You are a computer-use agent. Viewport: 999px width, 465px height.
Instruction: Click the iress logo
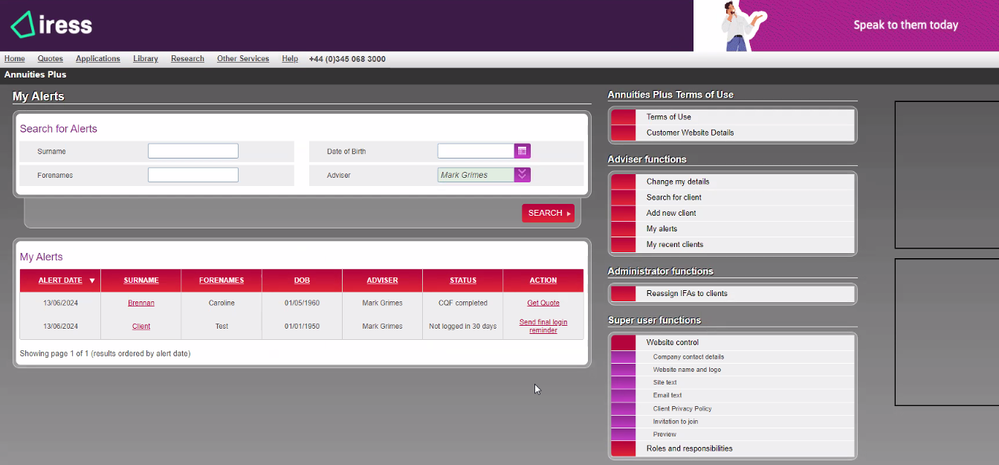tap(52, 25)
